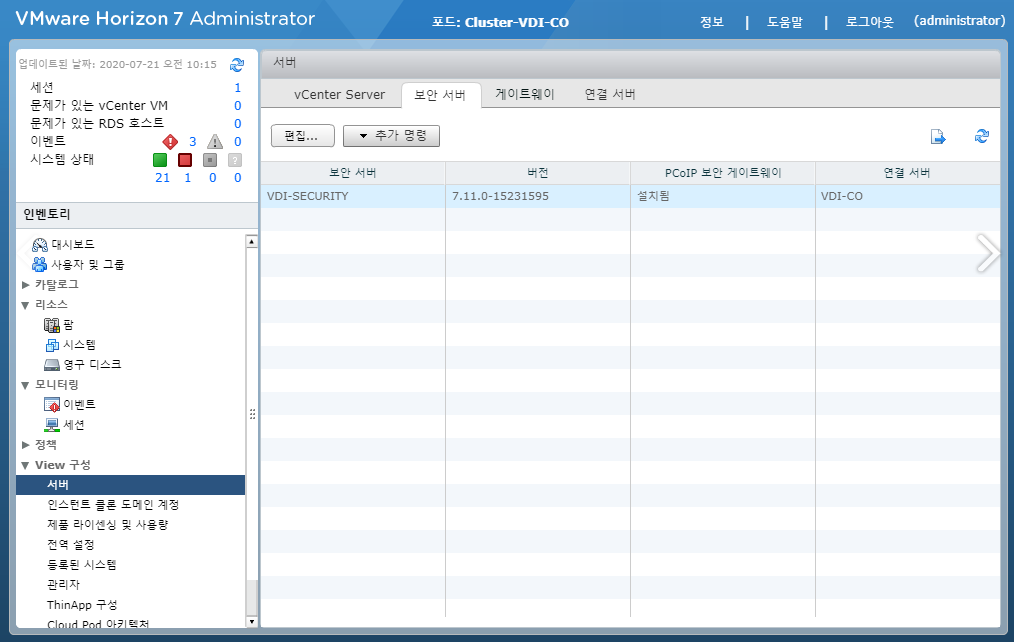Click inventory scrollbar up arrow
Screen dimensions: 1014x642
coord(252,241)
